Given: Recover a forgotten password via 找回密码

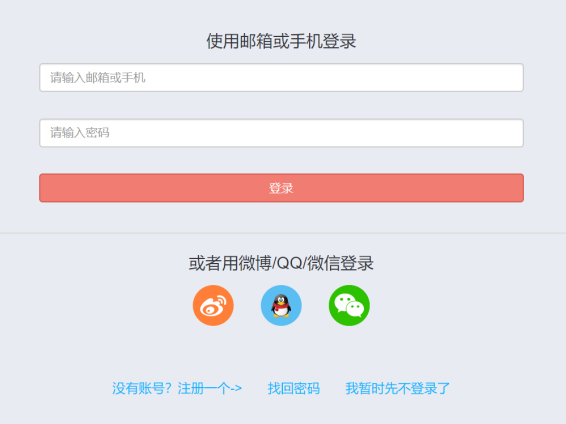Looking at the screenshot, I should click(293, 389).
